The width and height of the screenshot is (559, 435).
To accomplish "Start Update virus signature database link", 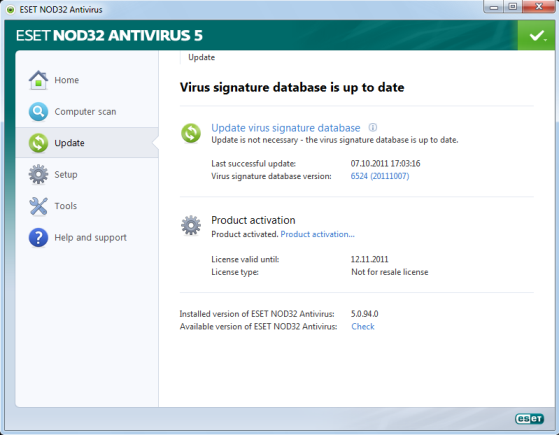I will coord(286,128).
